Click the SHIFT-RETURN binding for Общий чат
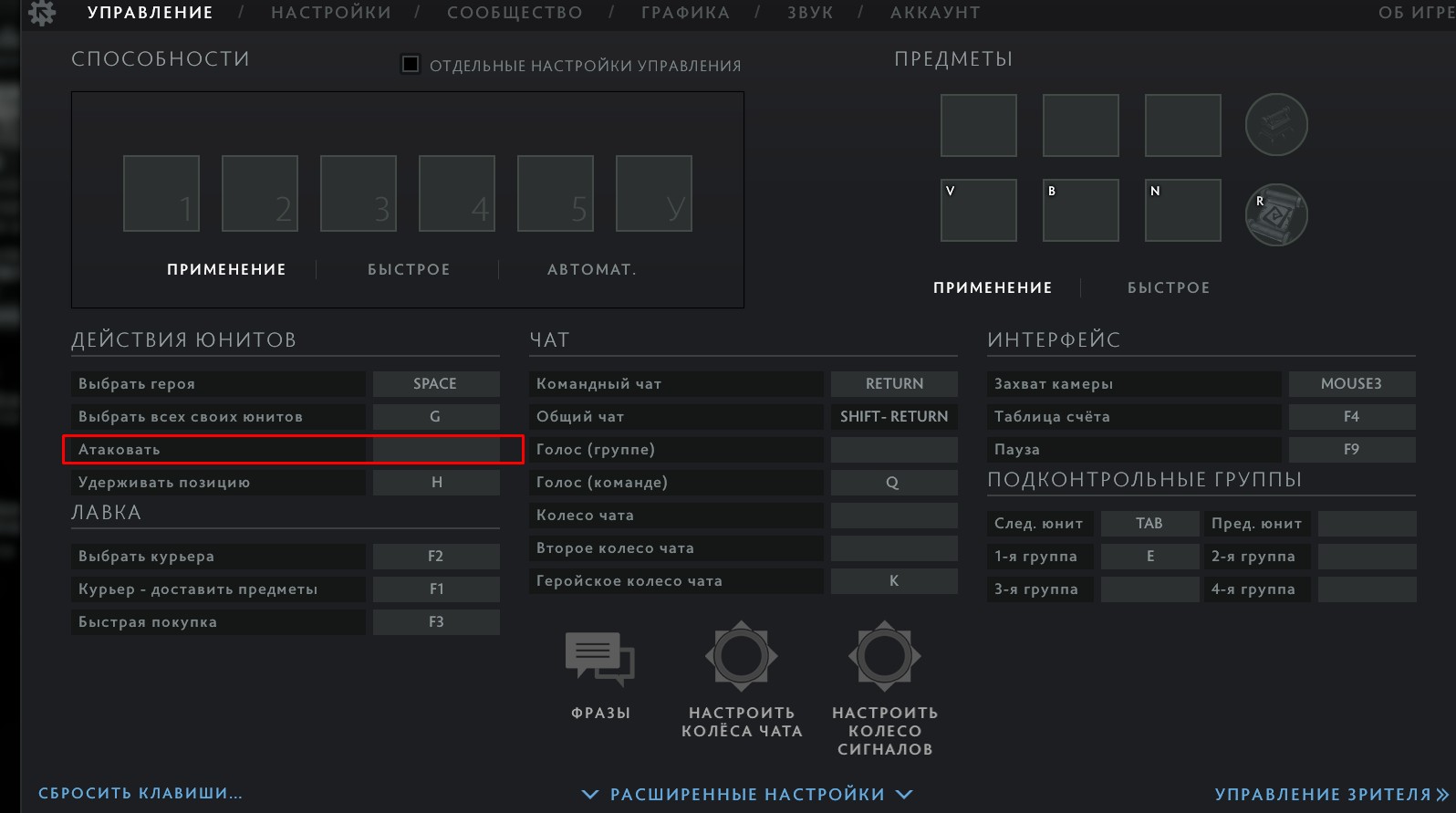This screenshot has height=813, width=1456. pos(894,416)
